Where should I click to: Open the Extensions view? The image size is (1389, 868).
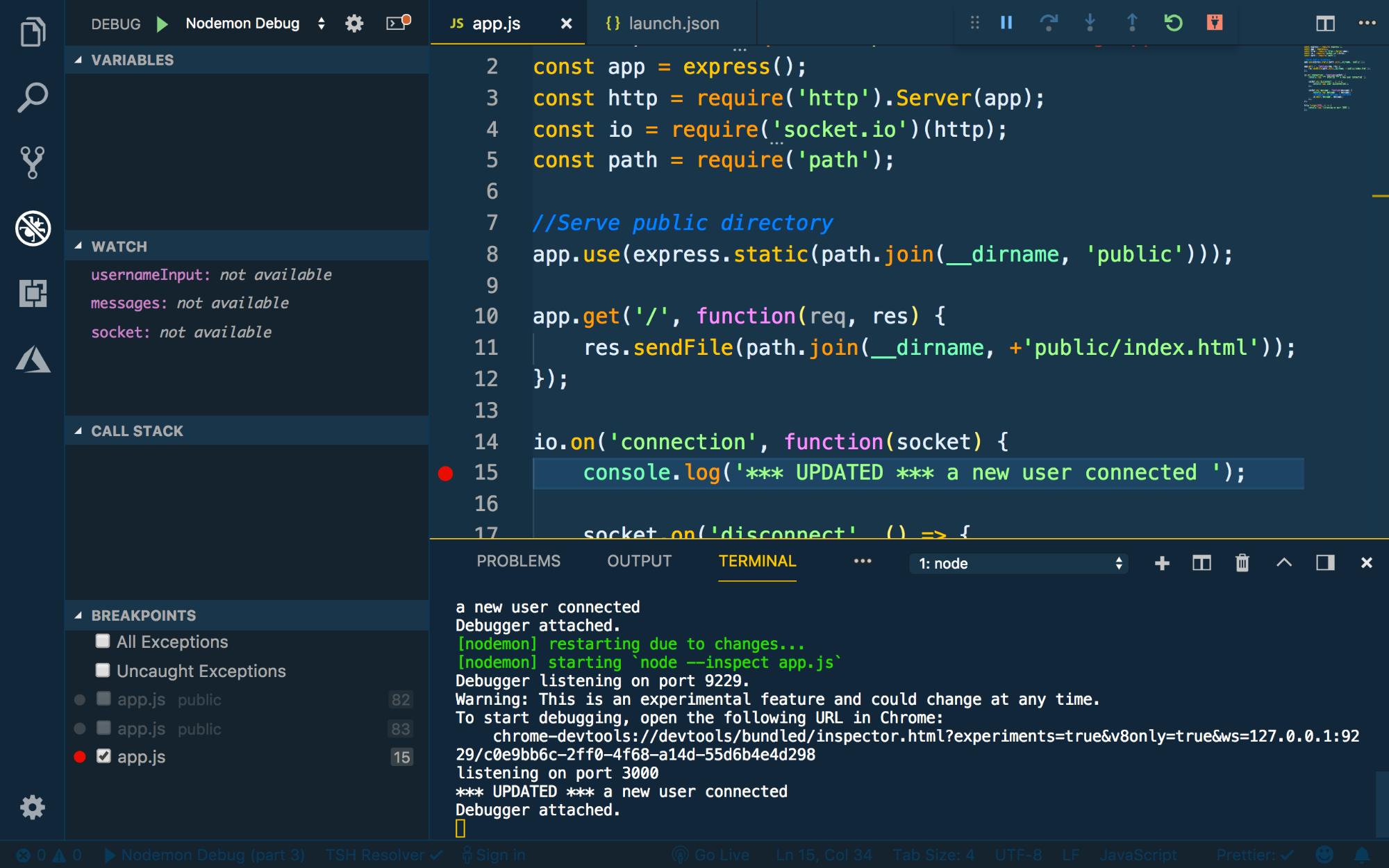(x=33, y=293)
